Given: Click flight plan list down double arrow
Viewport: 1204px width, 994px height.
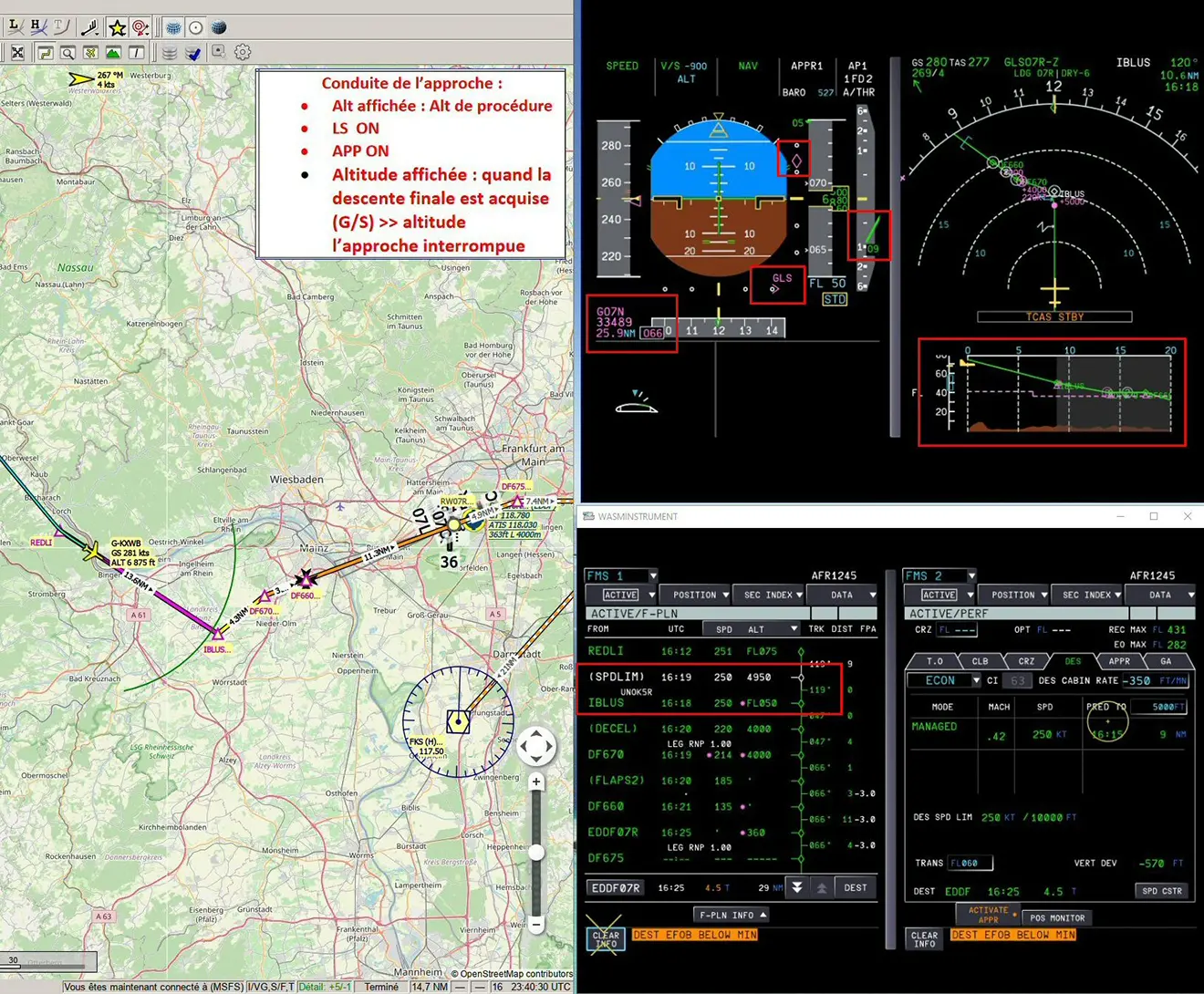Looking at the screenshot, I should click(797, 887).
